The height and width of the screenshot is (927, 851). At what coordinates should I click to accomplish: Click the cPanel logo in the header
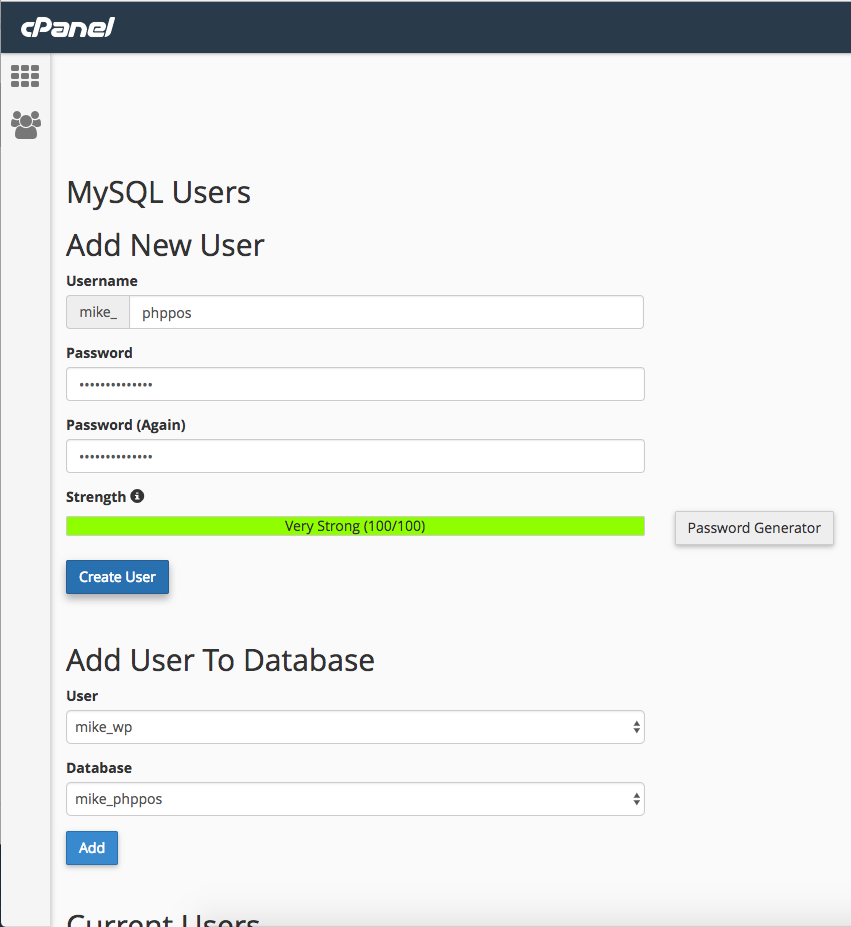point(68,27)
